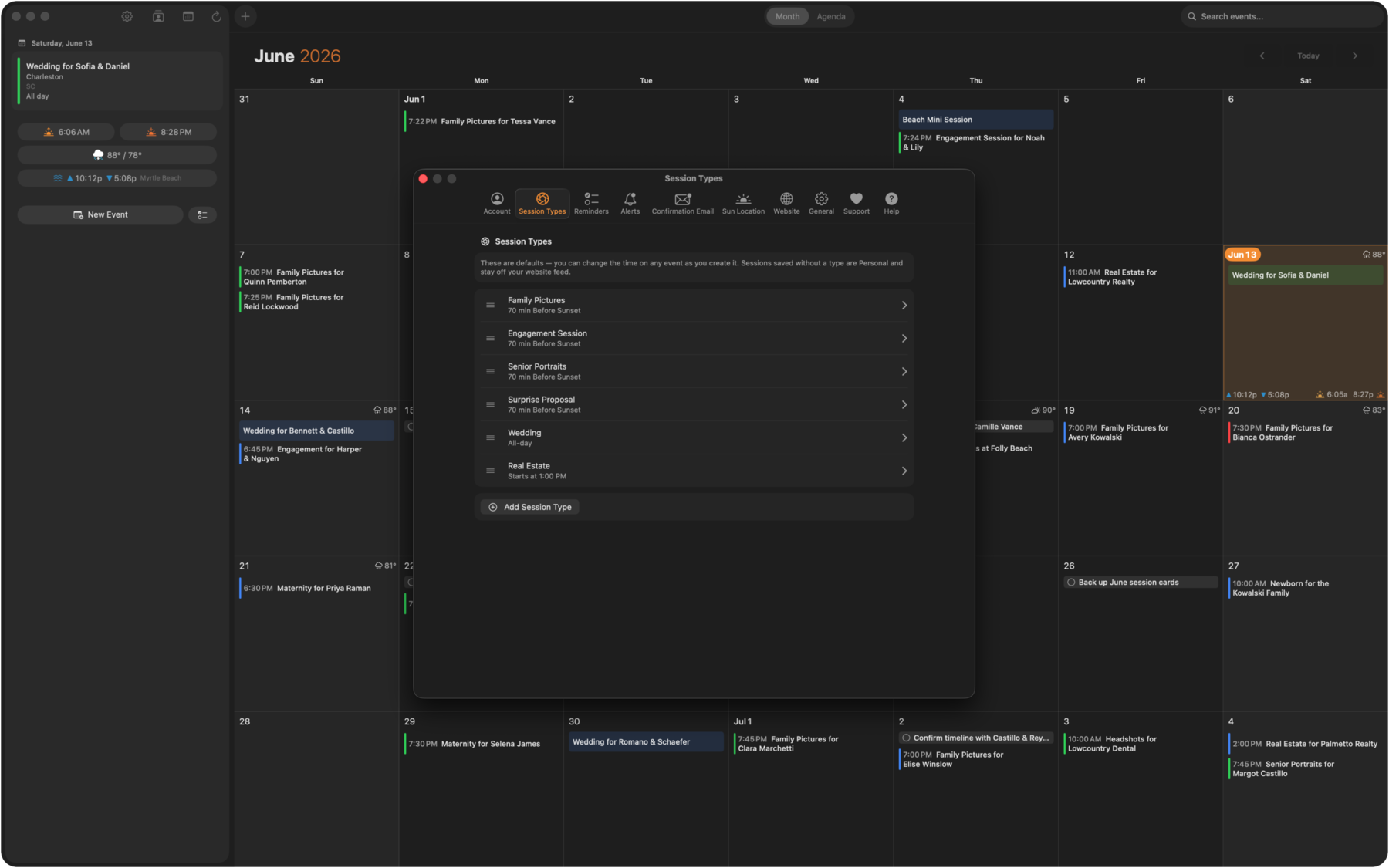Open Wedding for Sofia & Daniel on Jun 13
This screenshot has height=868, width=1389.
[1306, 275]
